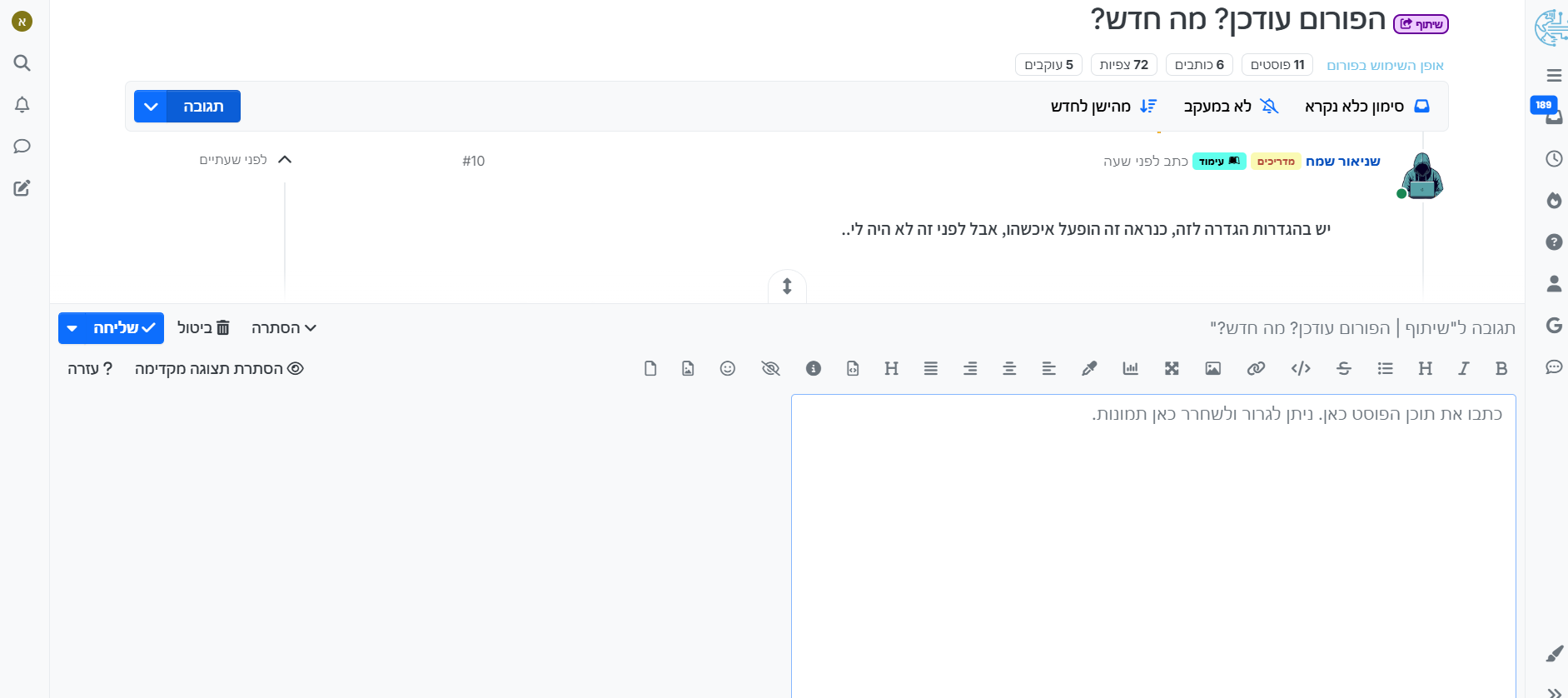This screenshot has width=1568, height=698.
Task: Apply bold formatting in the composer
Action: pos(1501,368)
